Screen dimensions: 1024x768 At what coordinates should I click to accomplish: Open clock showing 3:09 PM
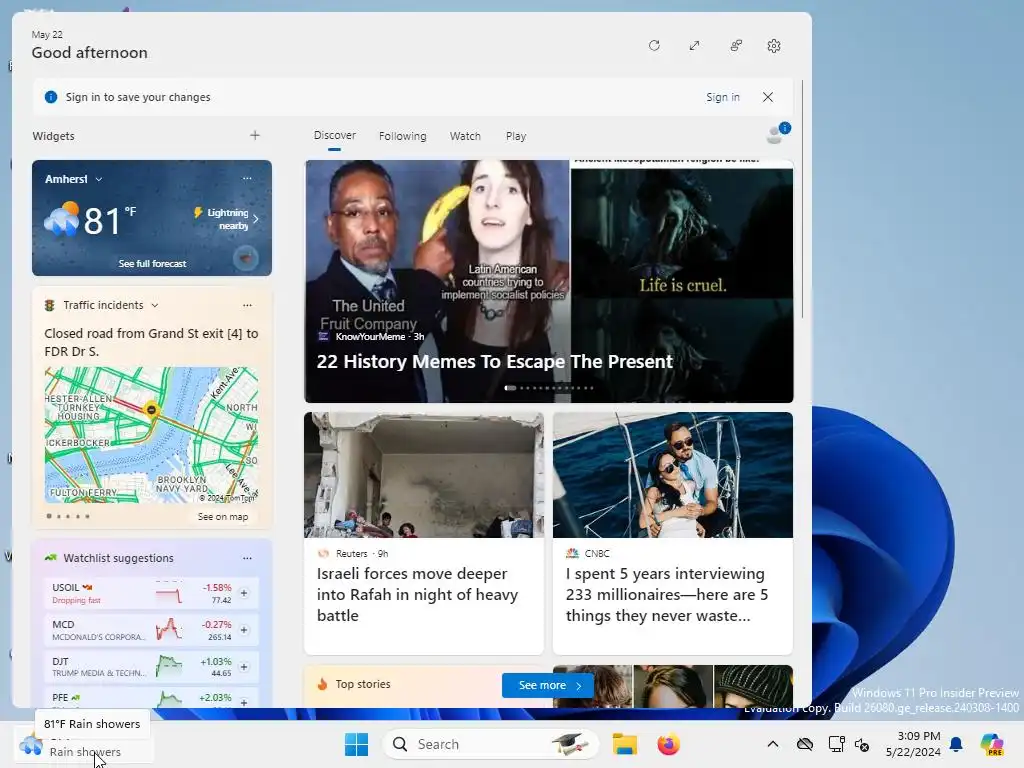(x=913, y=744)
